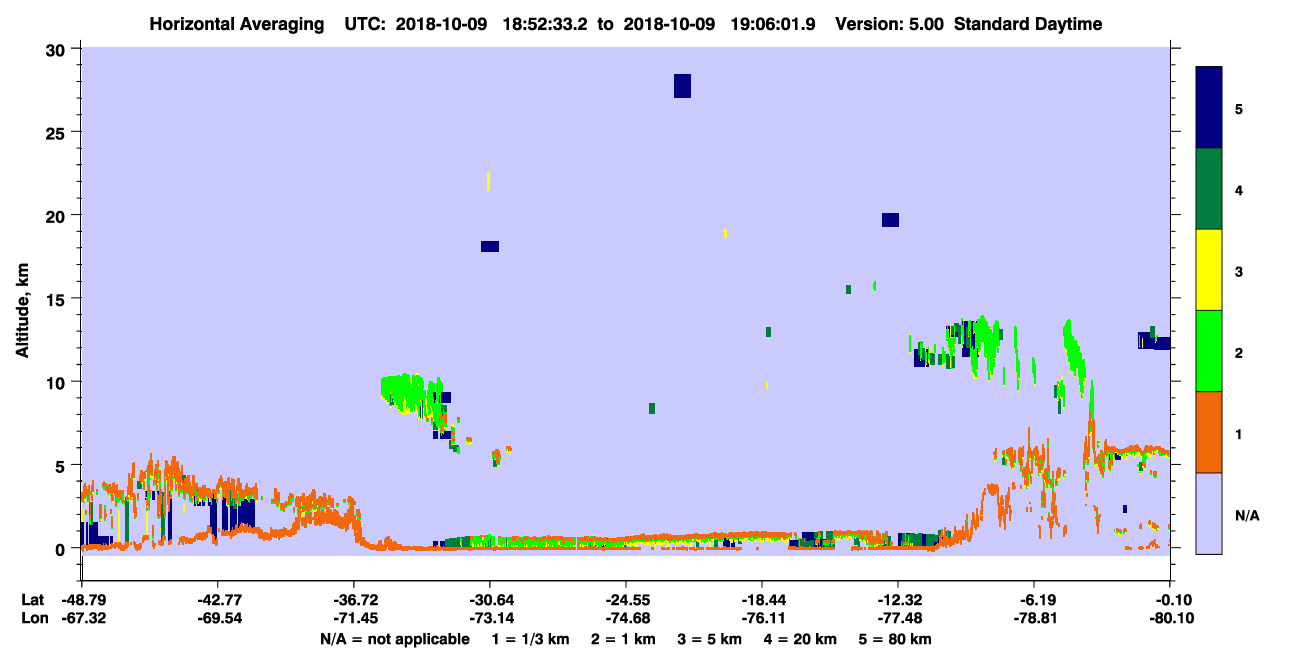Click the altitude tick label 20
Viewport: 1300px width, 667px height.
[58, 216]
